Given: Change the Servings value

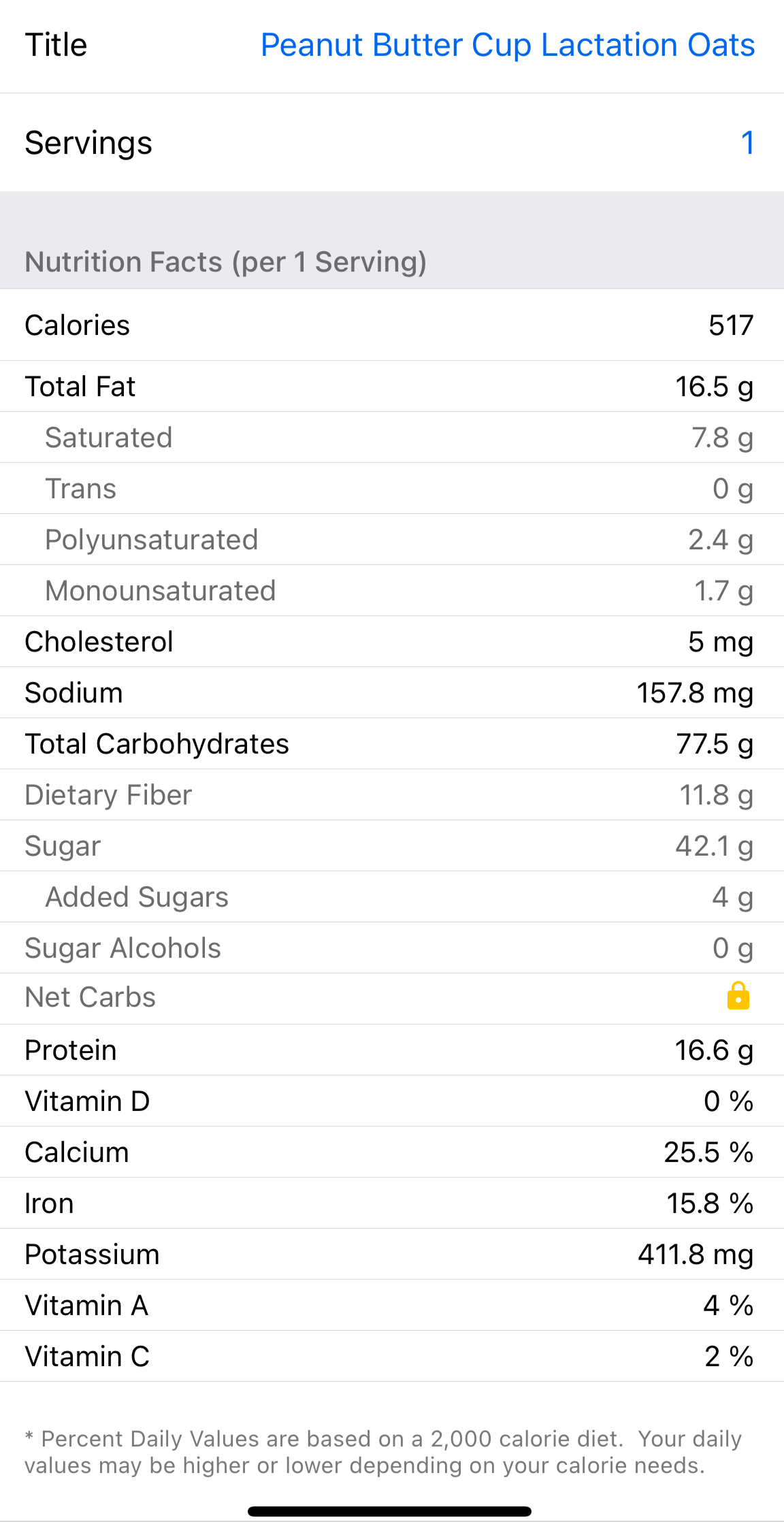Looking at the screenshot, I should [747, 143].
